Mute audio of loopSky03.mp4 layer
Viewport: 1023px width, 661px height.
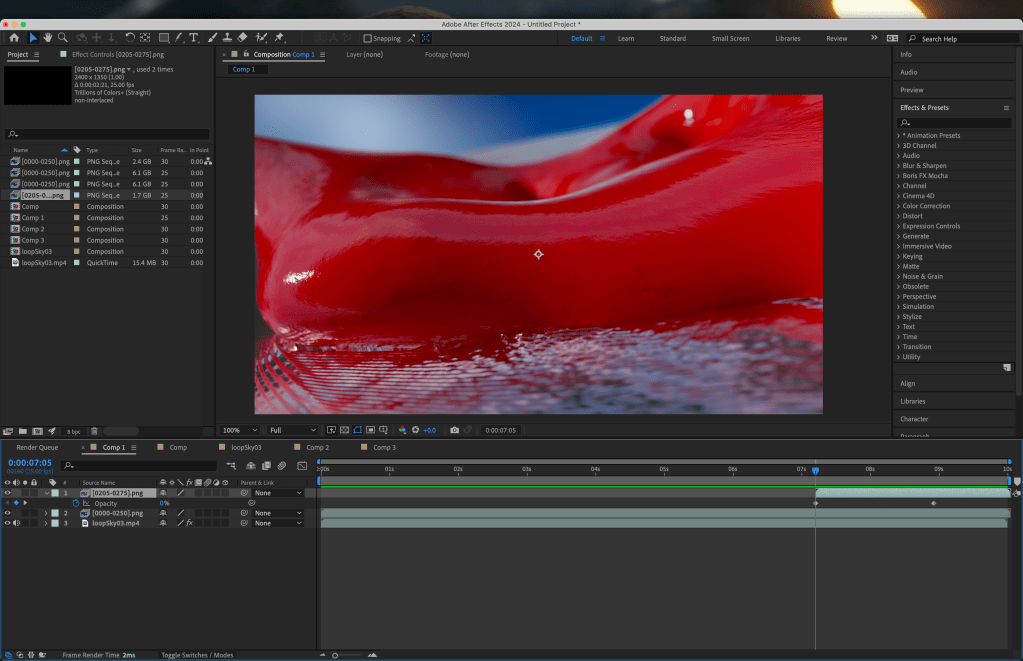pyautogui.click(x=16, y=523)
